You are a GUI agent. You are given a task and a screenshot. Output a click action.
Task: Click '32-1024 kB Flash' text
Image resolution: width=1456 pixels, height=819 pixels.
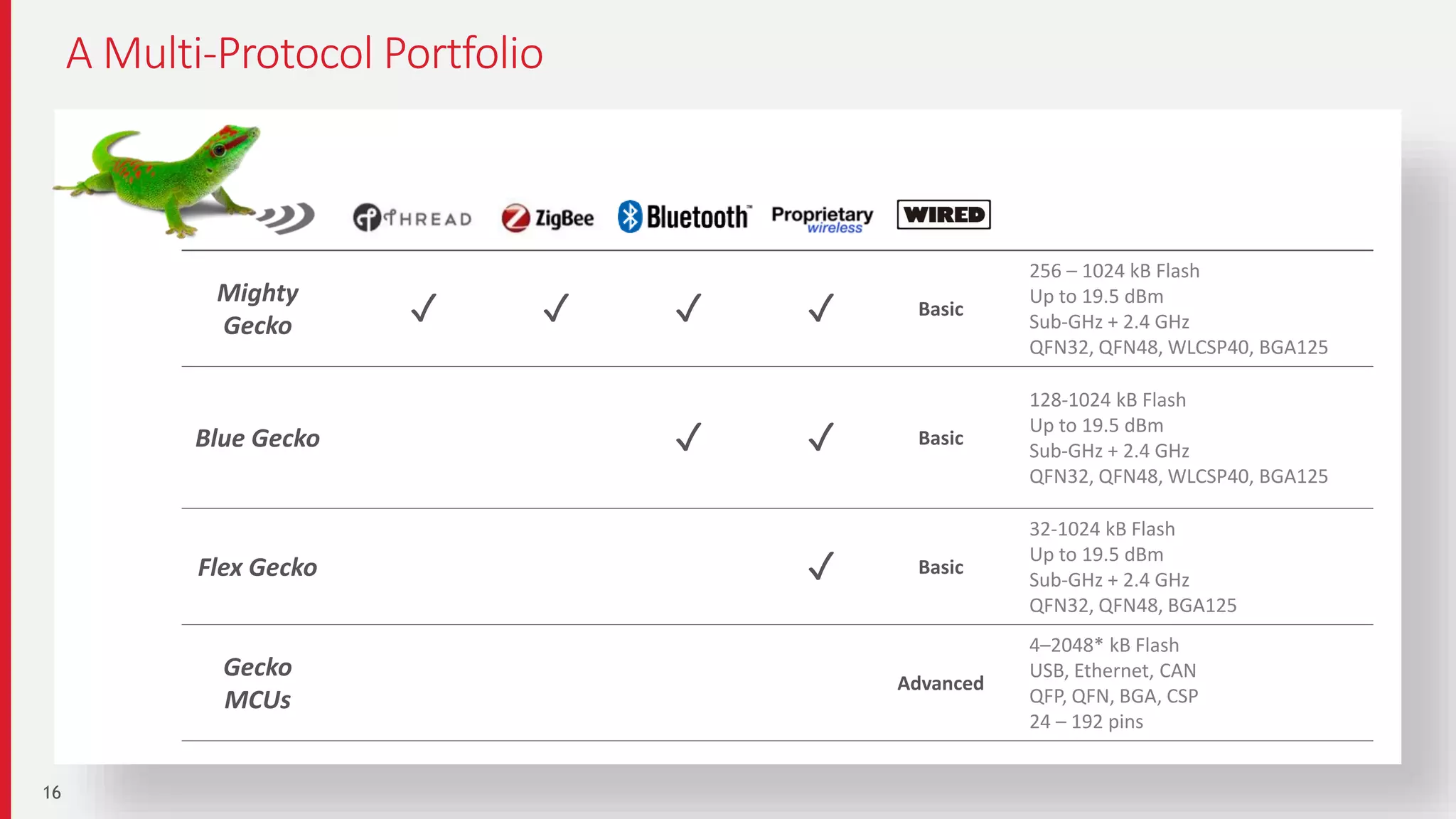pos(1102,529)
